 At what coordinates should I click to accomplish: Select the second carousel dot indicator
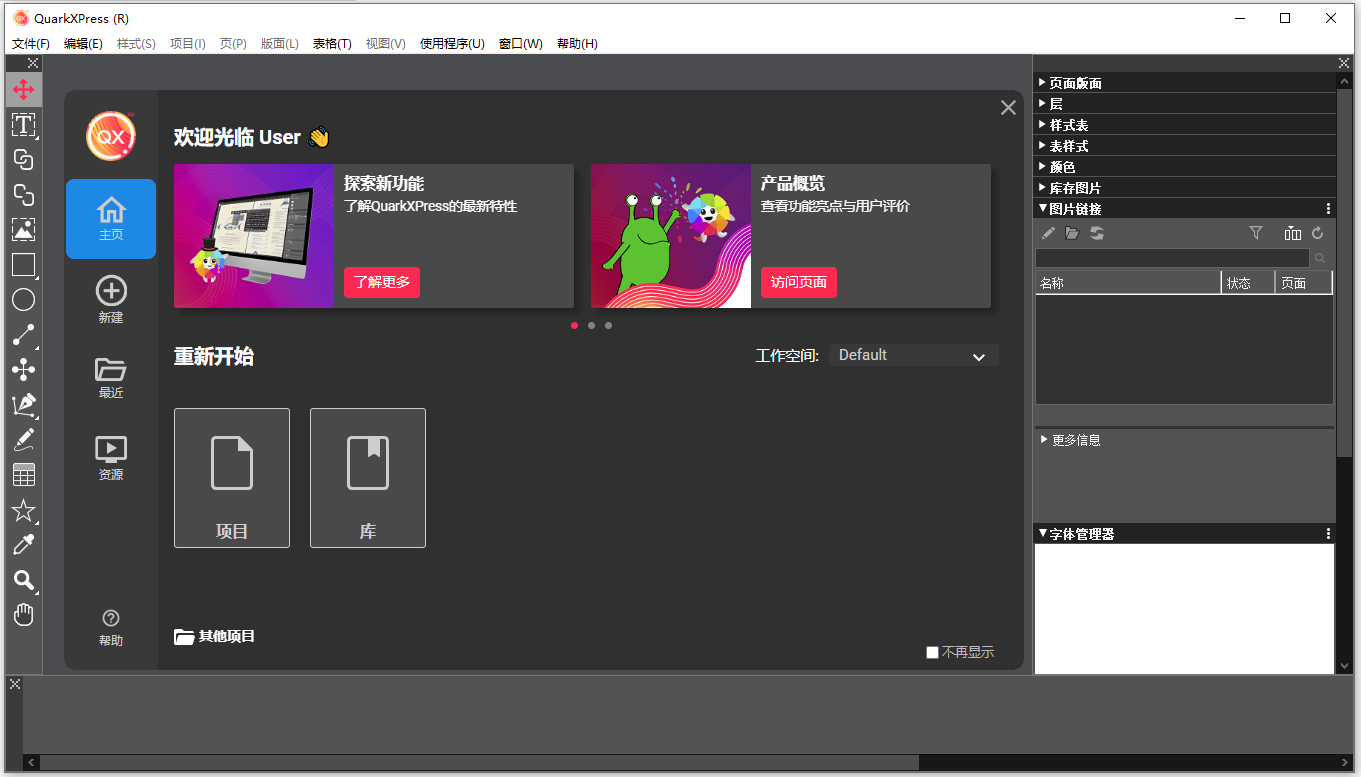pyautogui.click(x=590, y=325)
